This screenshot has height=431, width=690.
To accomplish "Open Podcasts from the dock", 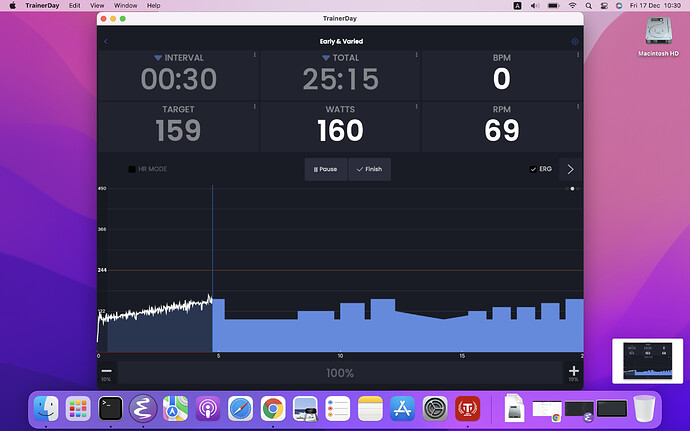I will coord(208,409).
